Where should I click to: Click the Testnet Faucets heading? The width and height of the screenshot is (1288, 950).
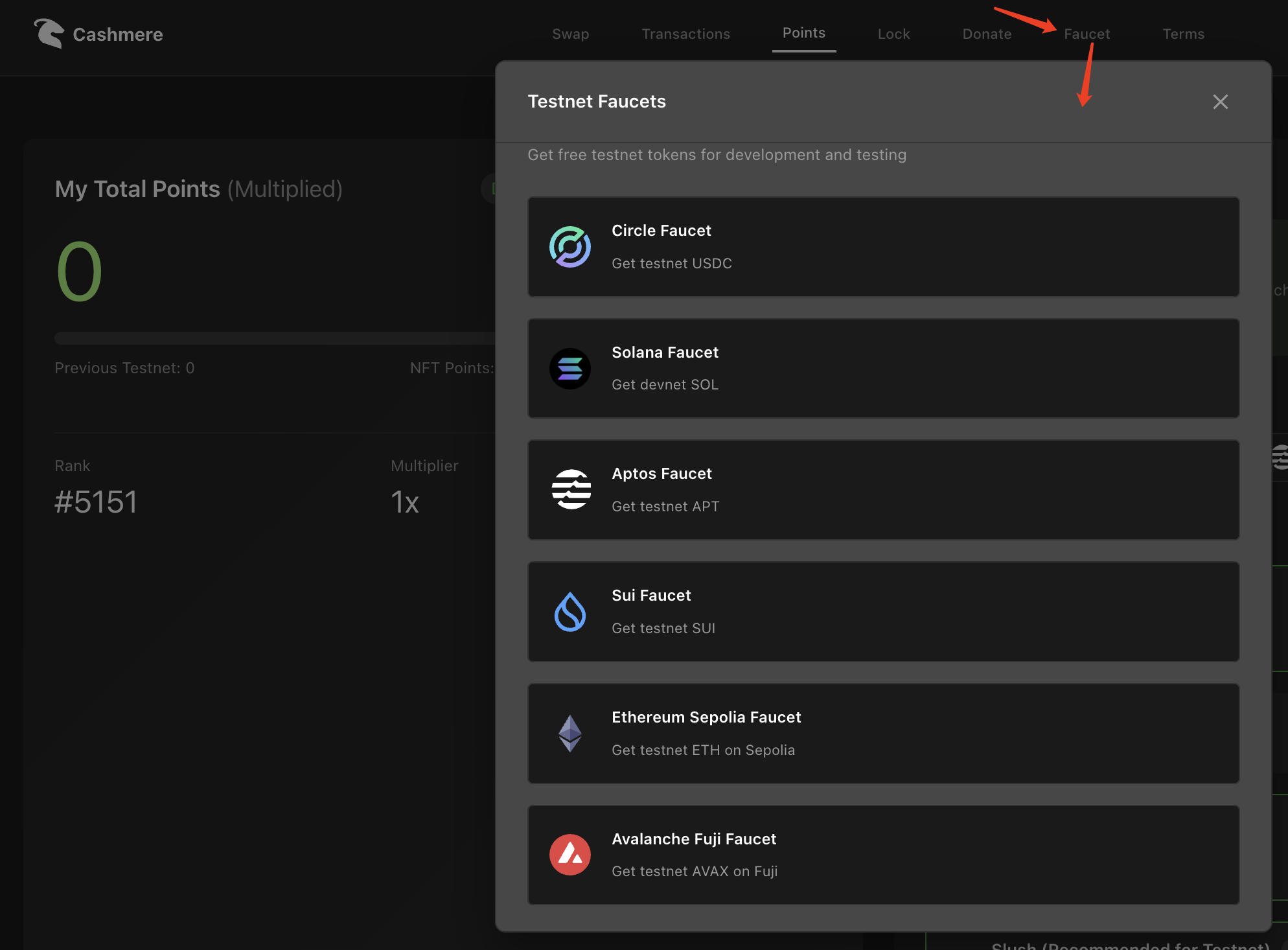597,102
